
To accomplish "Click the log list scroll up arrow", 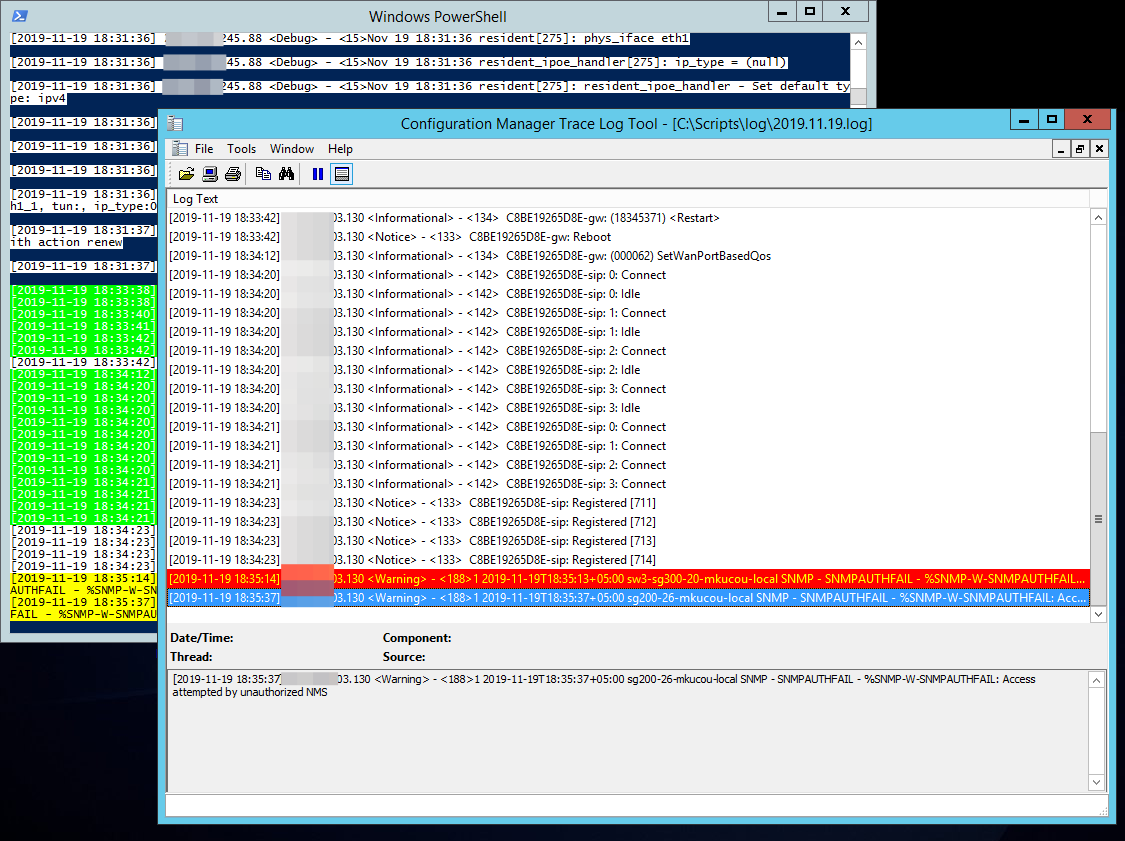I will [x=1098, y=218].
